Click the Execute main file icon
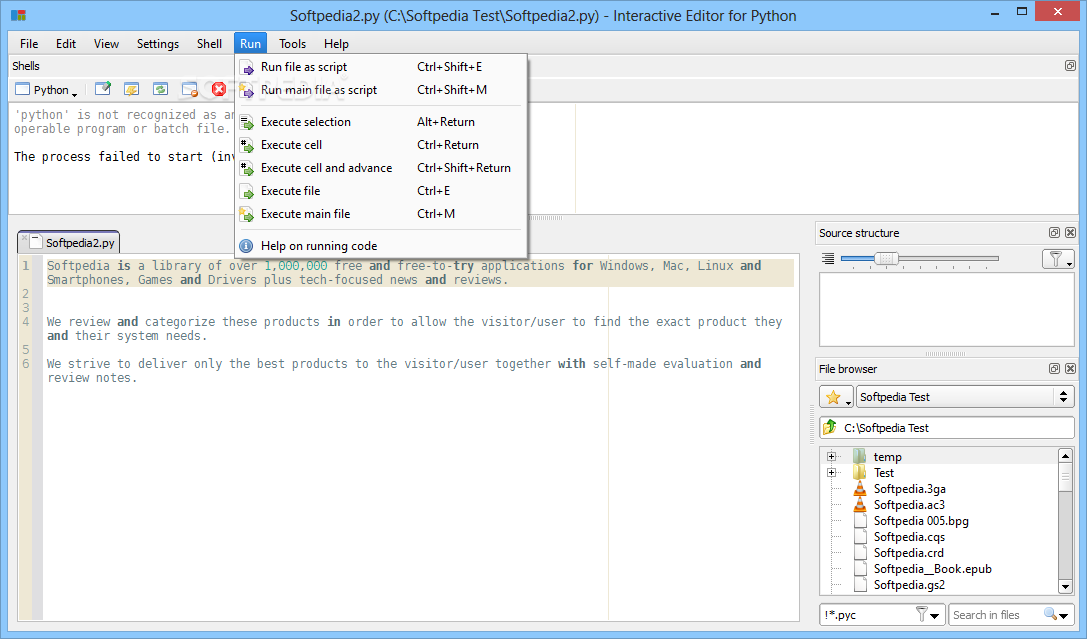 (247, 214)
